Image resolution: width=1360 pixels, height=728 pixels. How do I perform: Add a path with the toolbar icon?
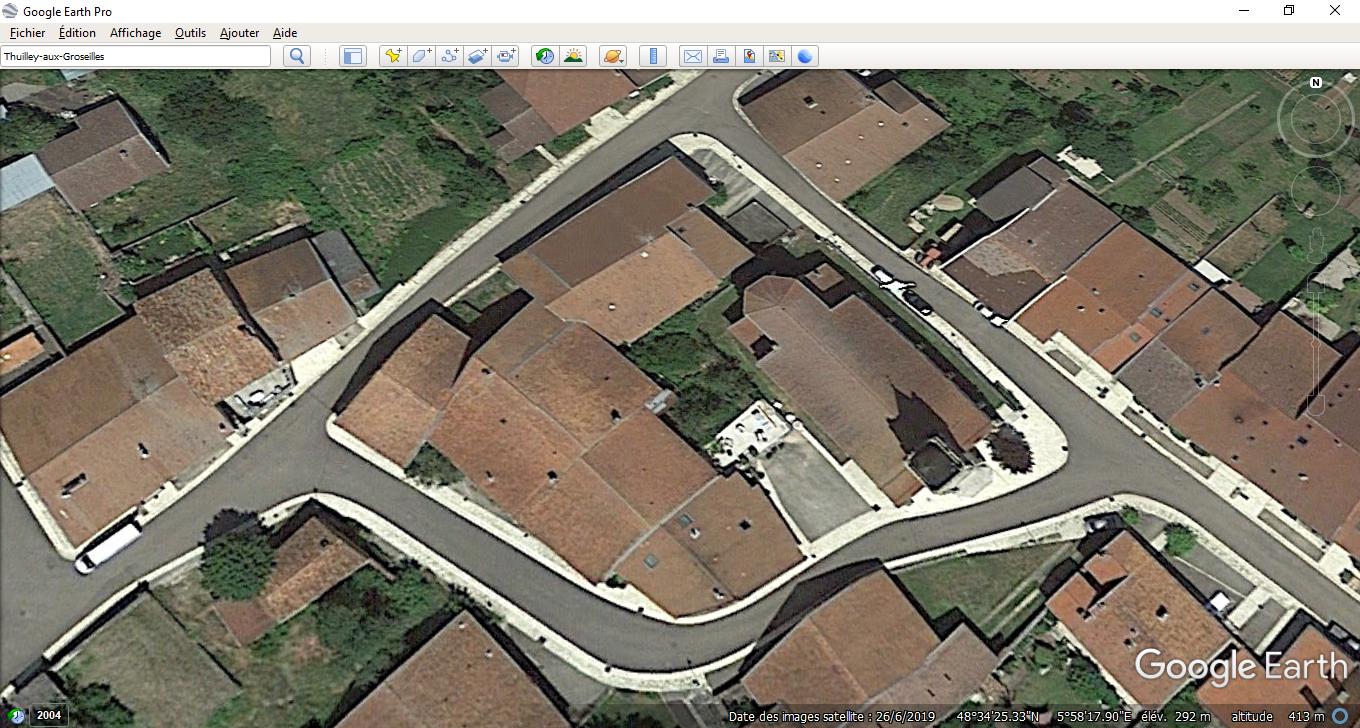[x=449, y=56]
